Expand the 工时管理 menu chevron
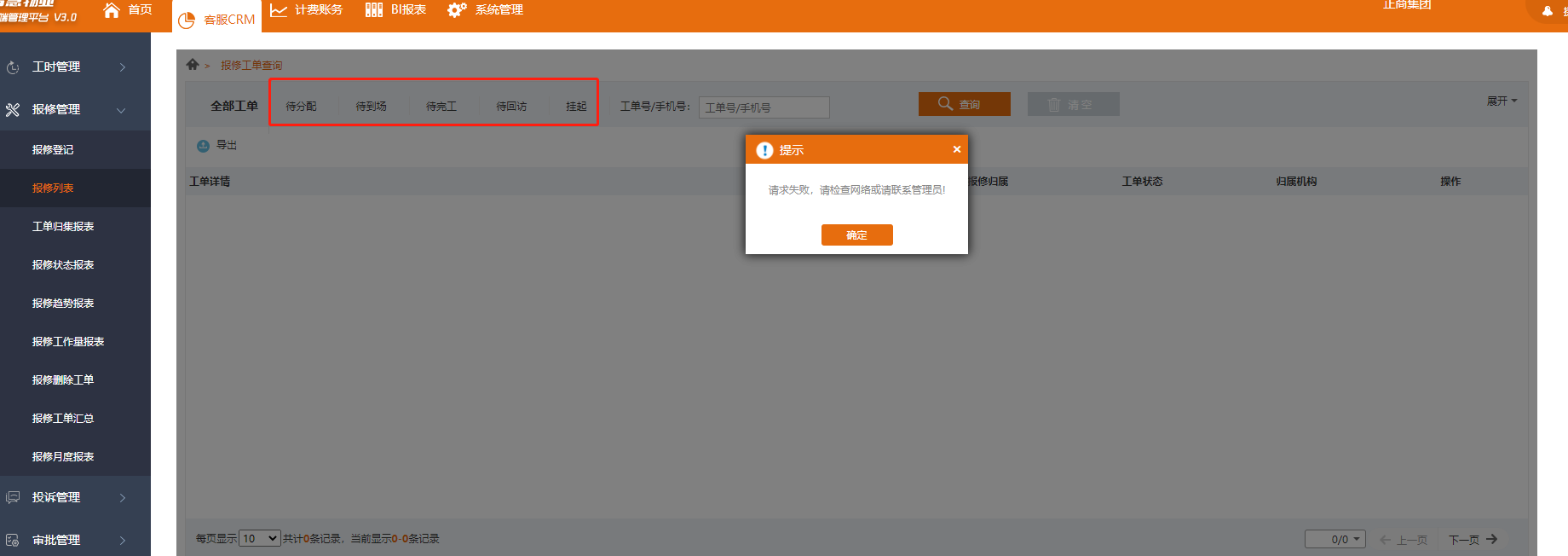Image resolution: width=1568 pixels, height=556 pixels. coord(123,67)
